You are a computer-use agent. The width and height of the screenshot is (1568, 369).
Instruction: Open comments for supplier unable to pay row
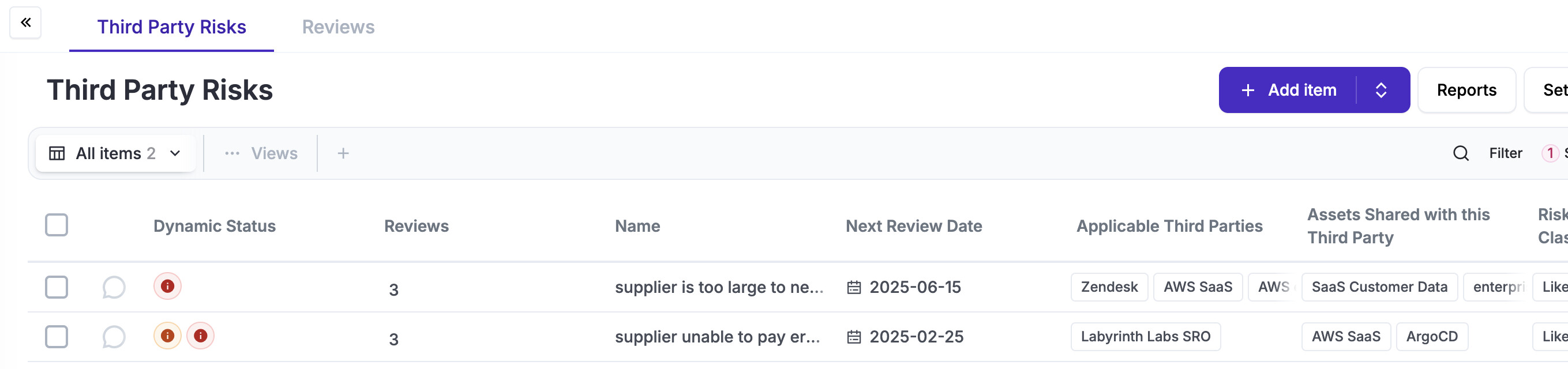tap(114, 337)
